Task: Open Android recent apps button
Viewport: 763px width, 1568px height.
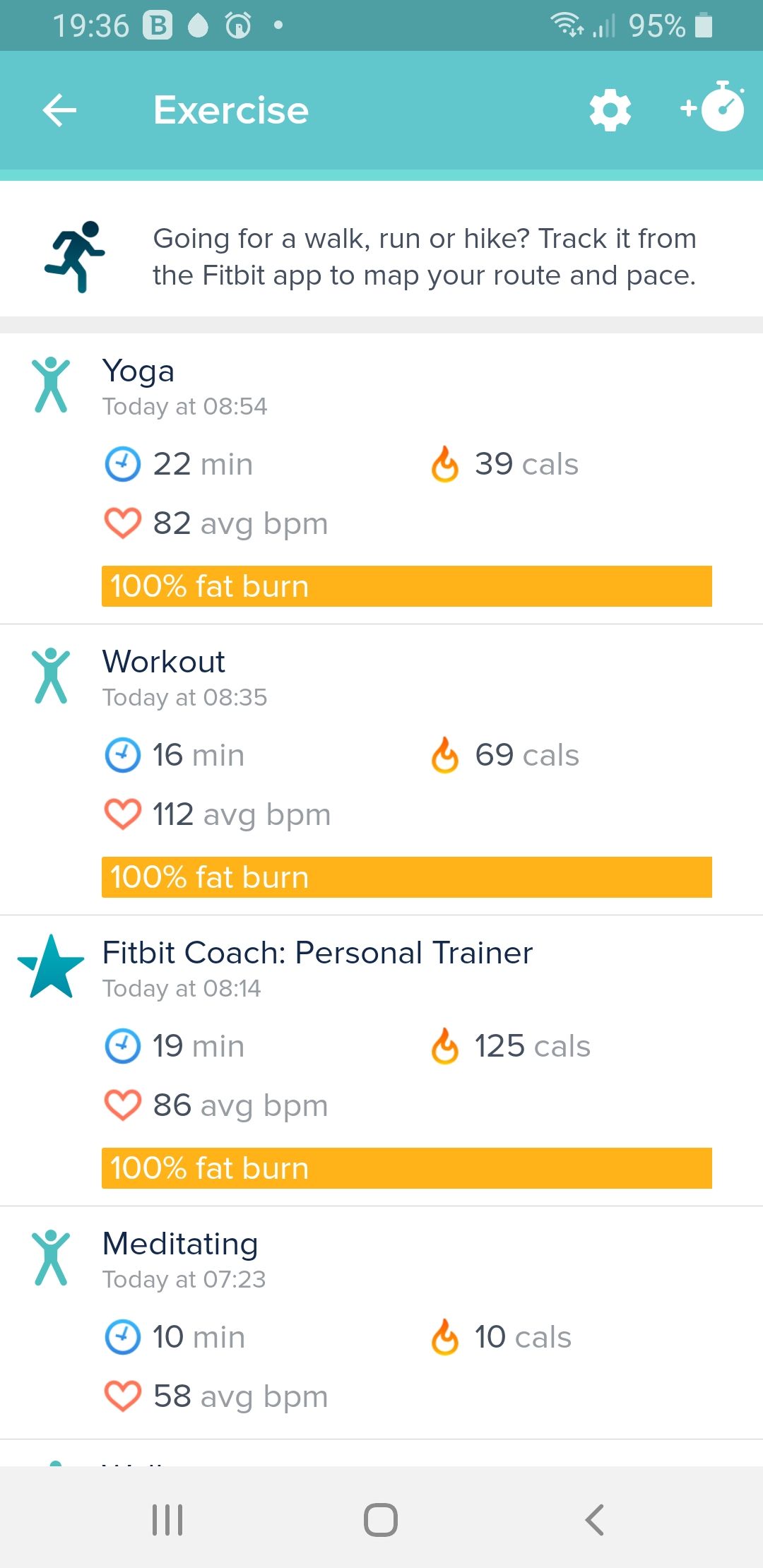Action: (167, 1519)
